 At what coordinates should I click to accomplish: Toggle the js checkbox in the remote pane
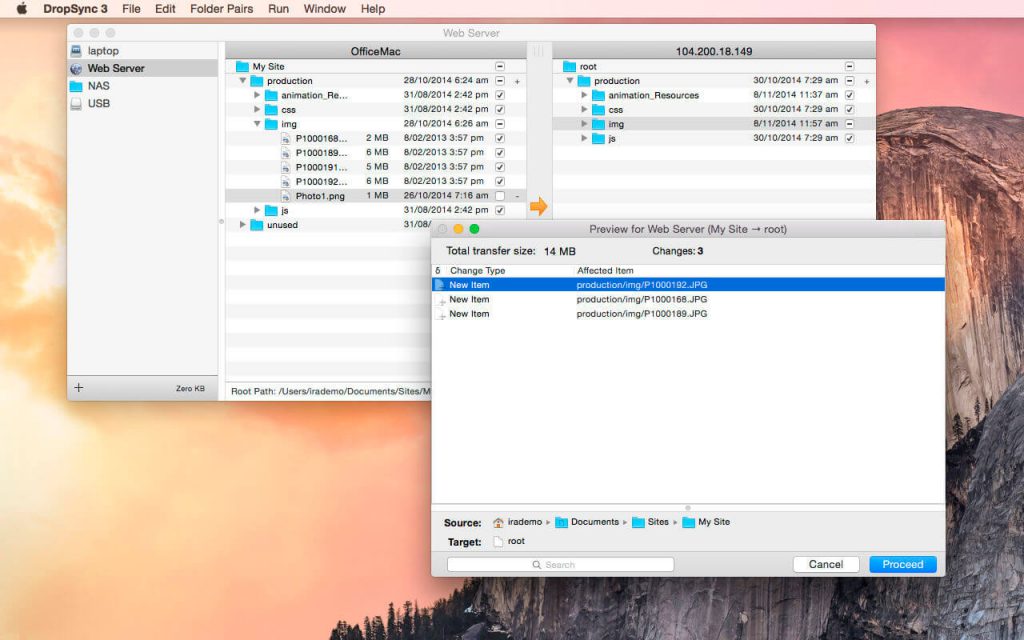pyautogui.click(x=849, y=138)
